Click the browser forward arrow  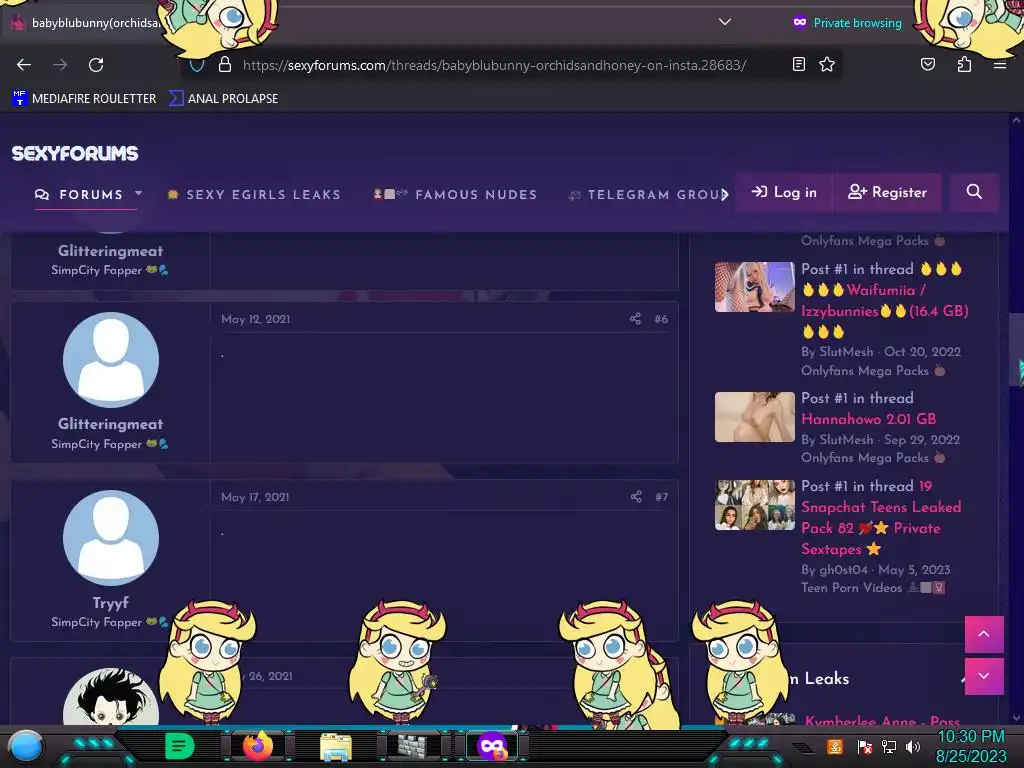coord(60,65)
